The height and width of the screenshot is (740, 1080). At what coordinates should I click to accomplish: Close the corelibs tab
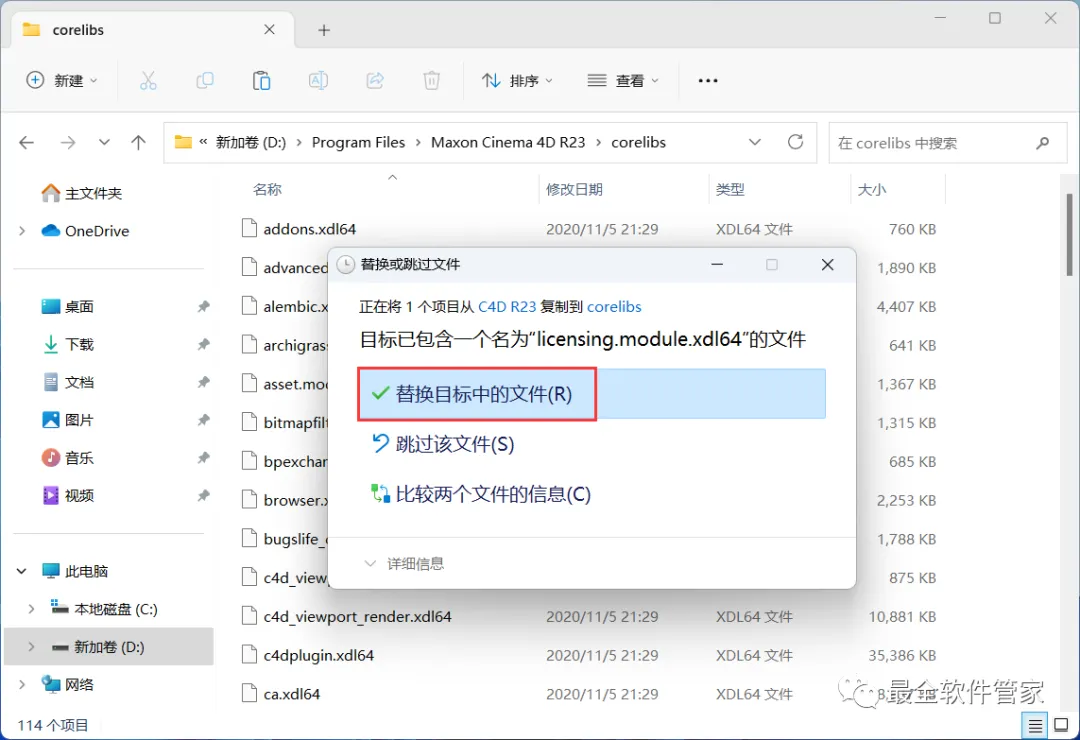[x=269, y=30]
